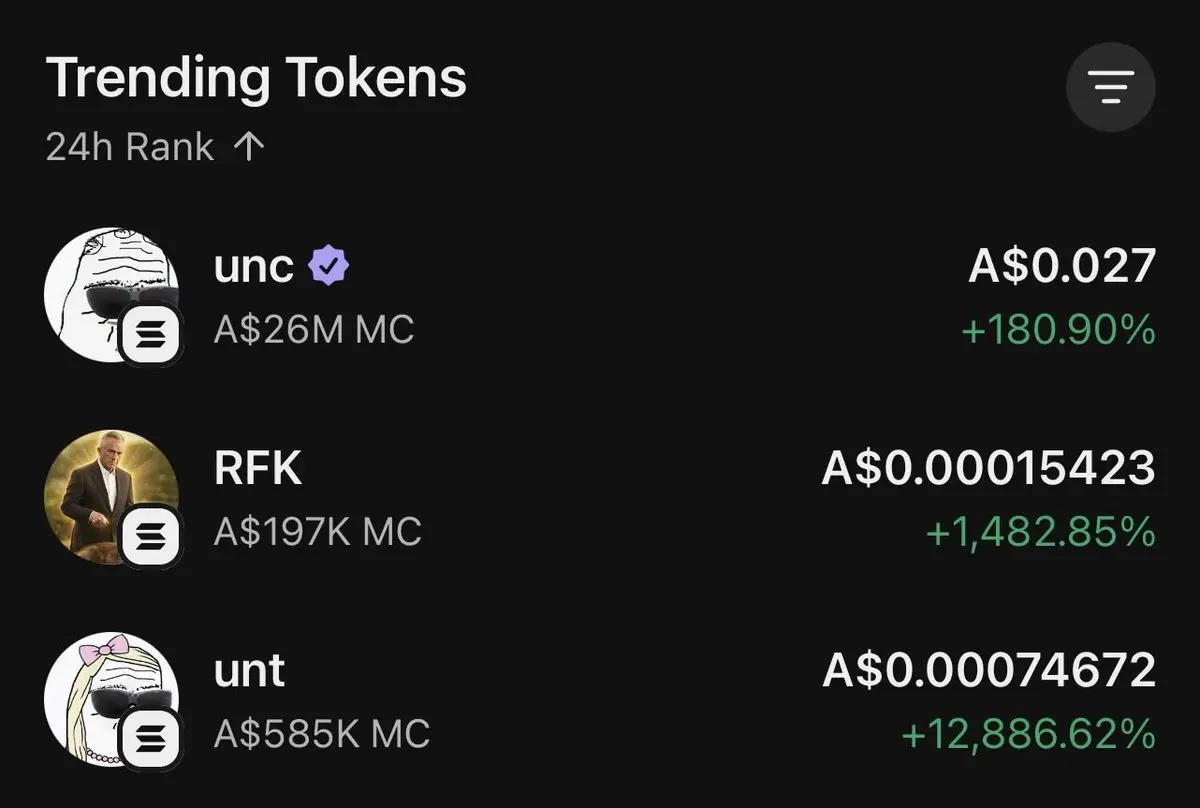Viewport: 1200px width, 808px height.
Task: Click RFK price A$0.00015423
Action: [988, 468]
